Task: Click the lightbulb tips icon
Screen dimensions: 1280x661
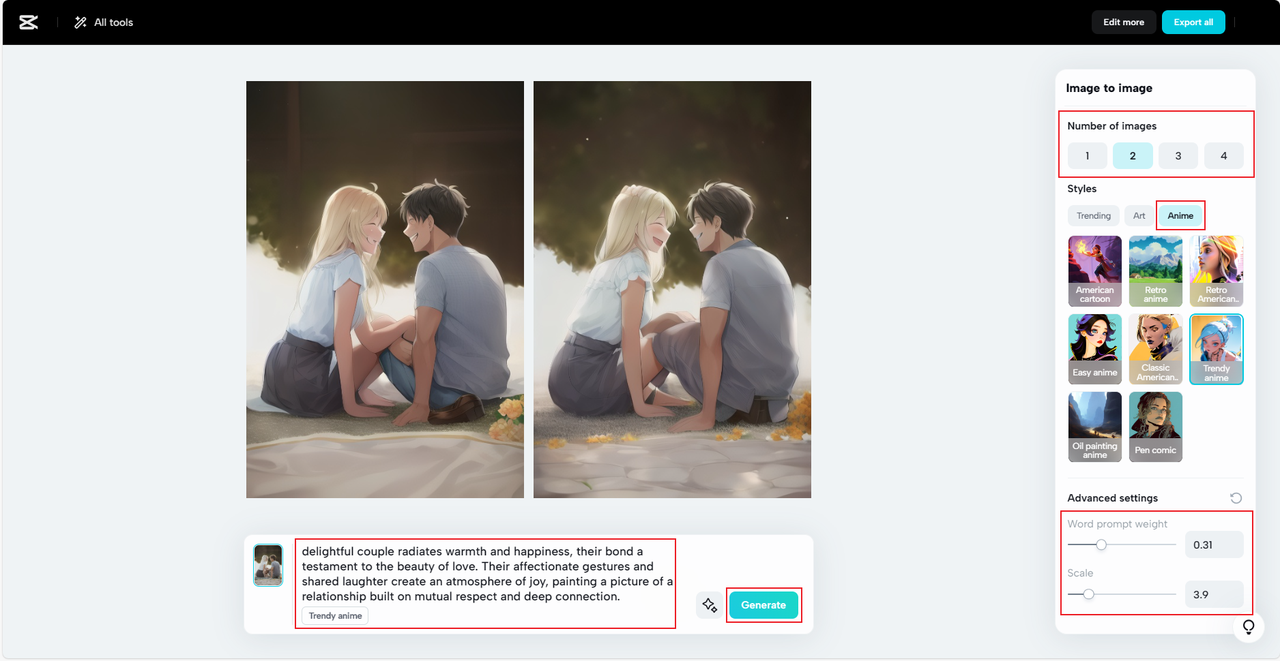Action: coord(1248,627)
